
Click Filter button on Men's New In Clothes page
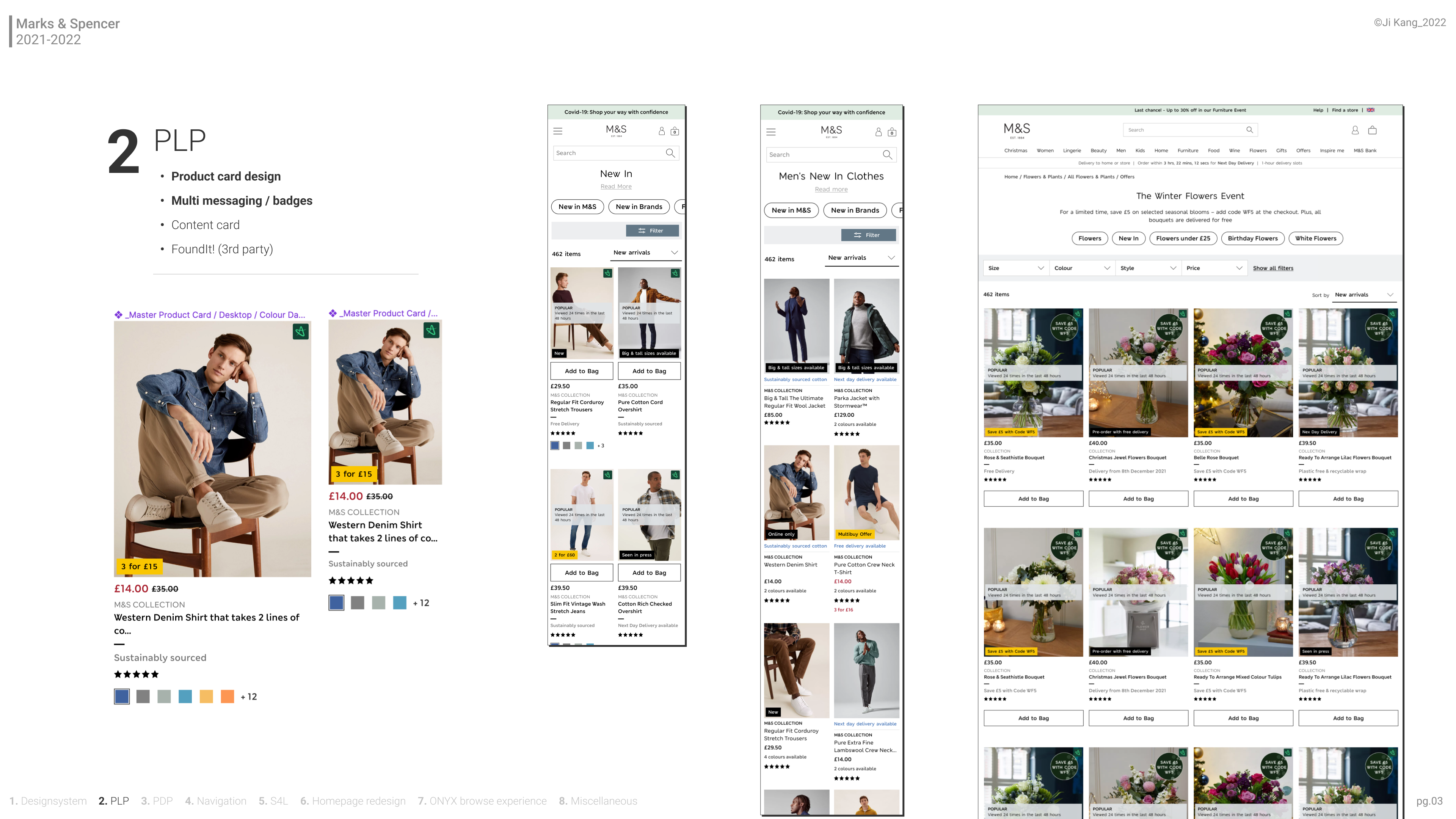tap(868, 235)
